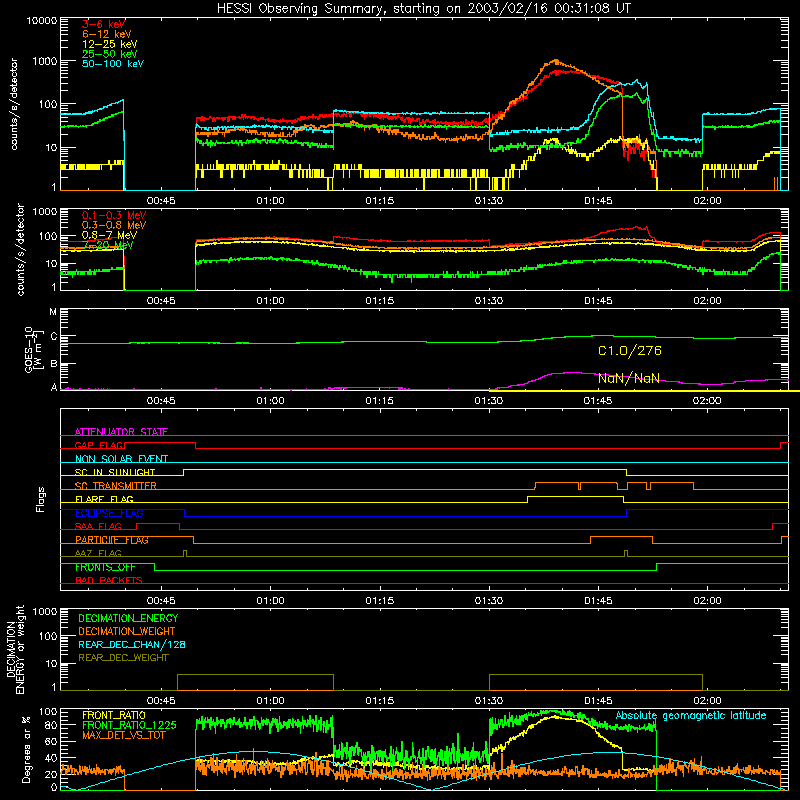
Task: Select the GAP_FLAG label
Action: coord(99,445)
